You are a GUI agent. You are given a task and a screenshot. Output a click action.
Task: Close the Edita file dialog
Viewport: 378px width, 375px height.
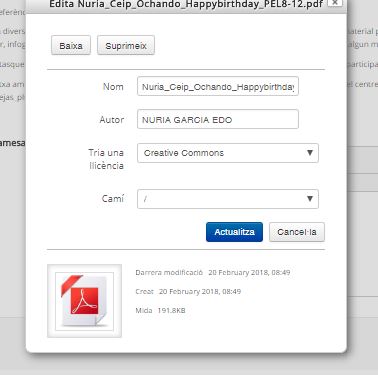(335, 3)
